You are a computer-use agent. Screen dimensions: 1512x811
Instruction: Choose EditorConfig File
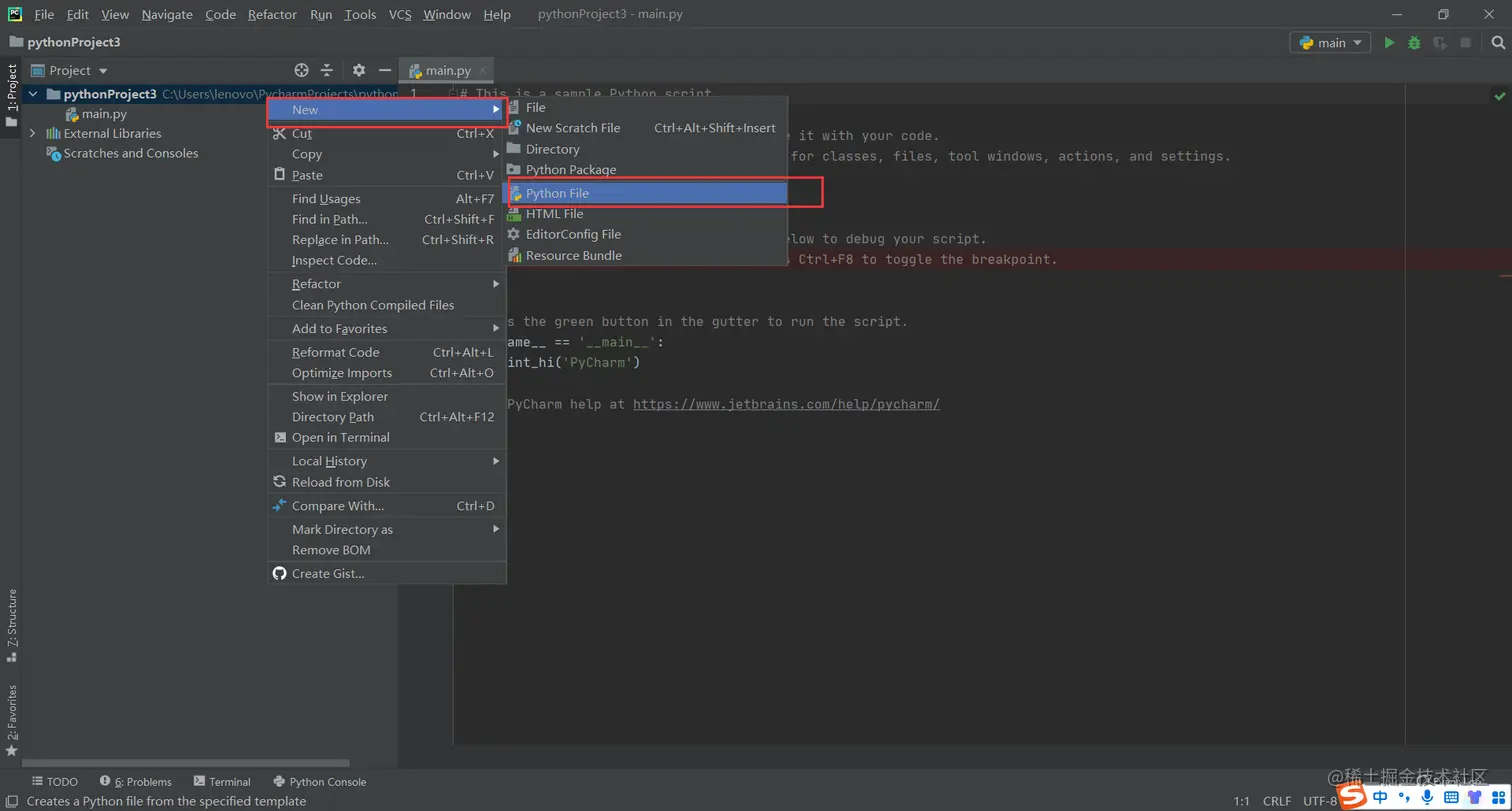(x=645, y=234)
